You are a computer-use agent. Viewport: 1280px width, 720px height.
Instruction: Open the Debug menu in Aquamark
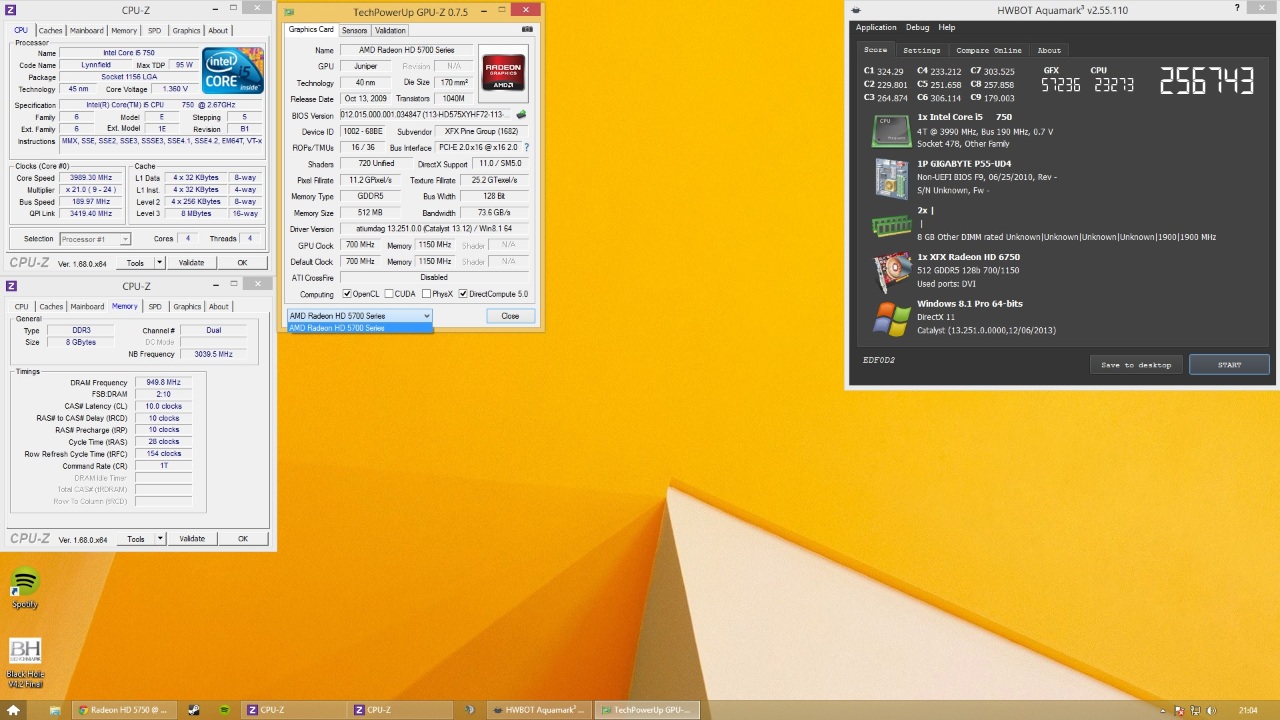click(x=917, y=27)
